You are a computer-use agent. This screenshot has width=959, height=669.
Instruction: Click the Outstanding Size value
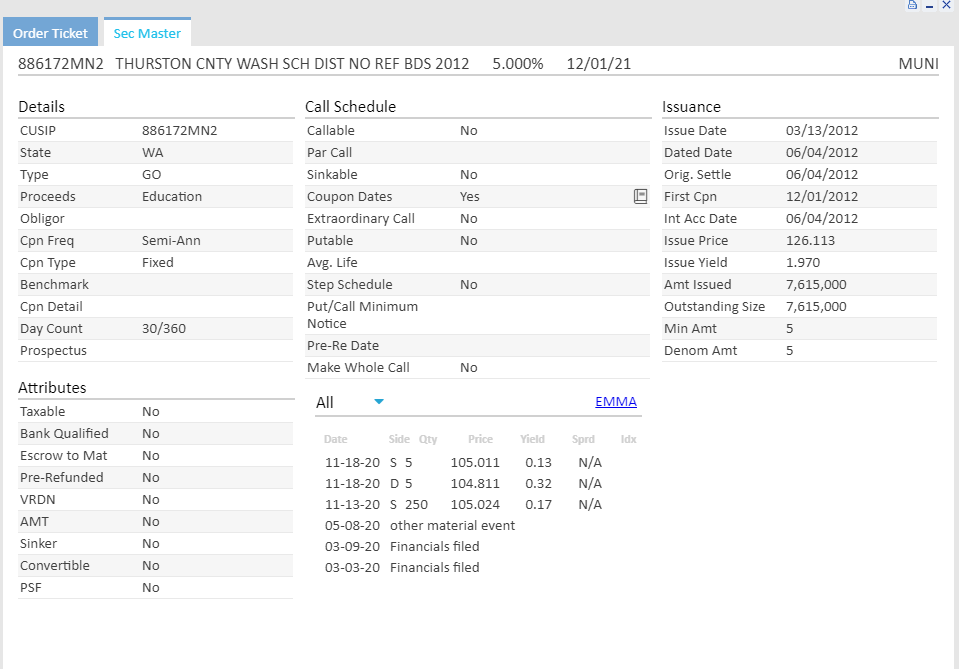click(x=816, y=306)
